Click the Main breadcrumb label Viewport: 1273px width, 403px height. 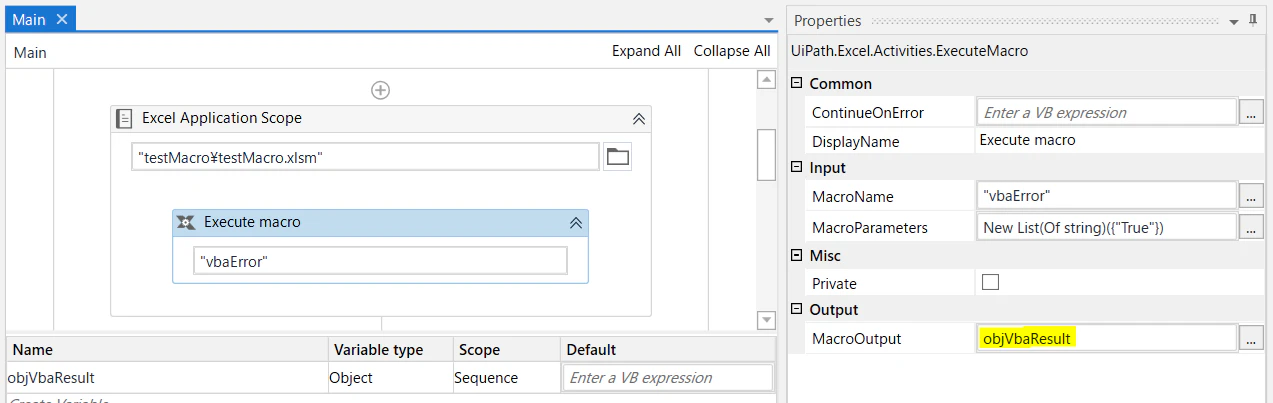tap(30, 52)
